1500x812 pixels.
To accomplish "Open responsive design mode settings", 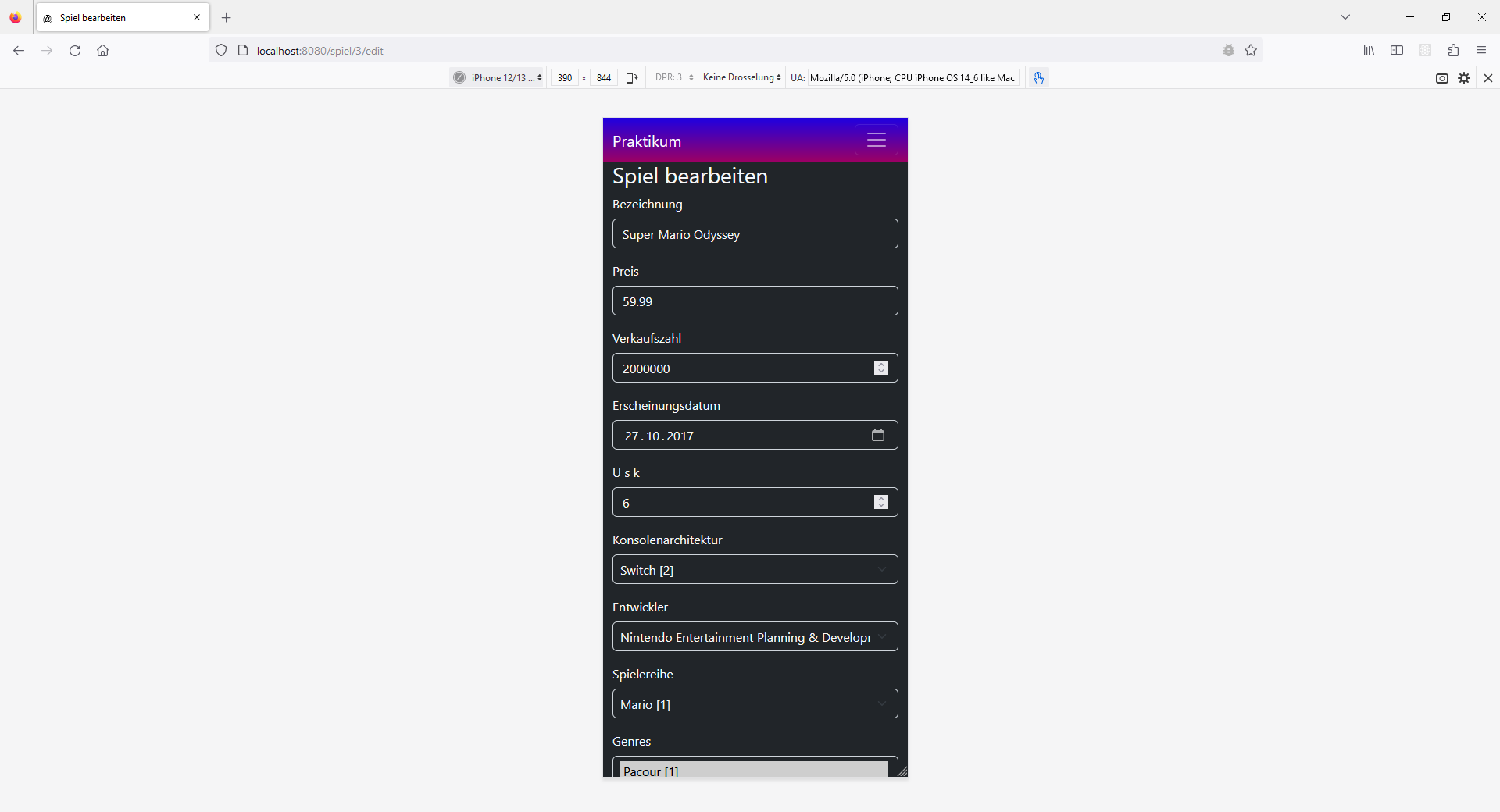I will tap(1464, 78).
